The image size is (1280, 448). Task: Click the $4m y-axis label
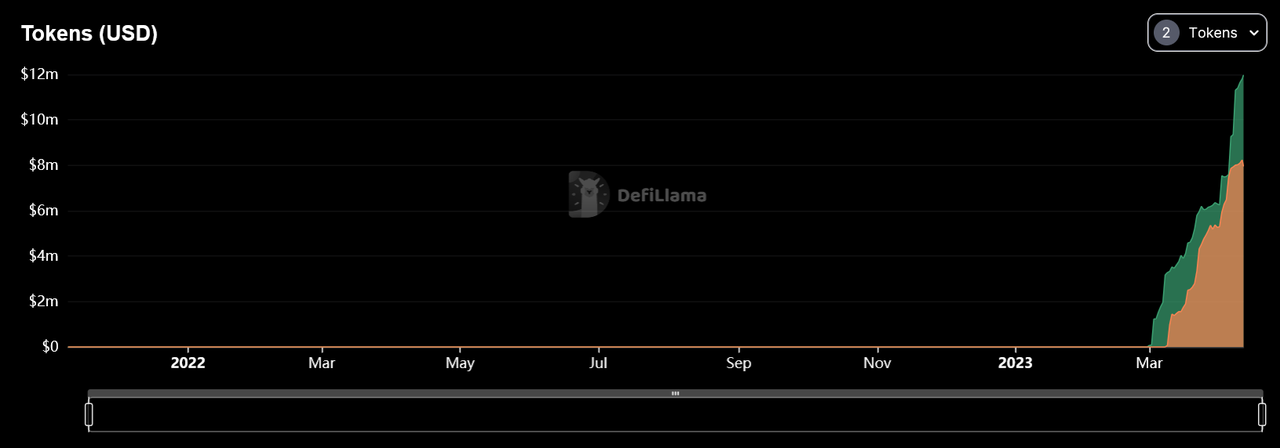43,256
